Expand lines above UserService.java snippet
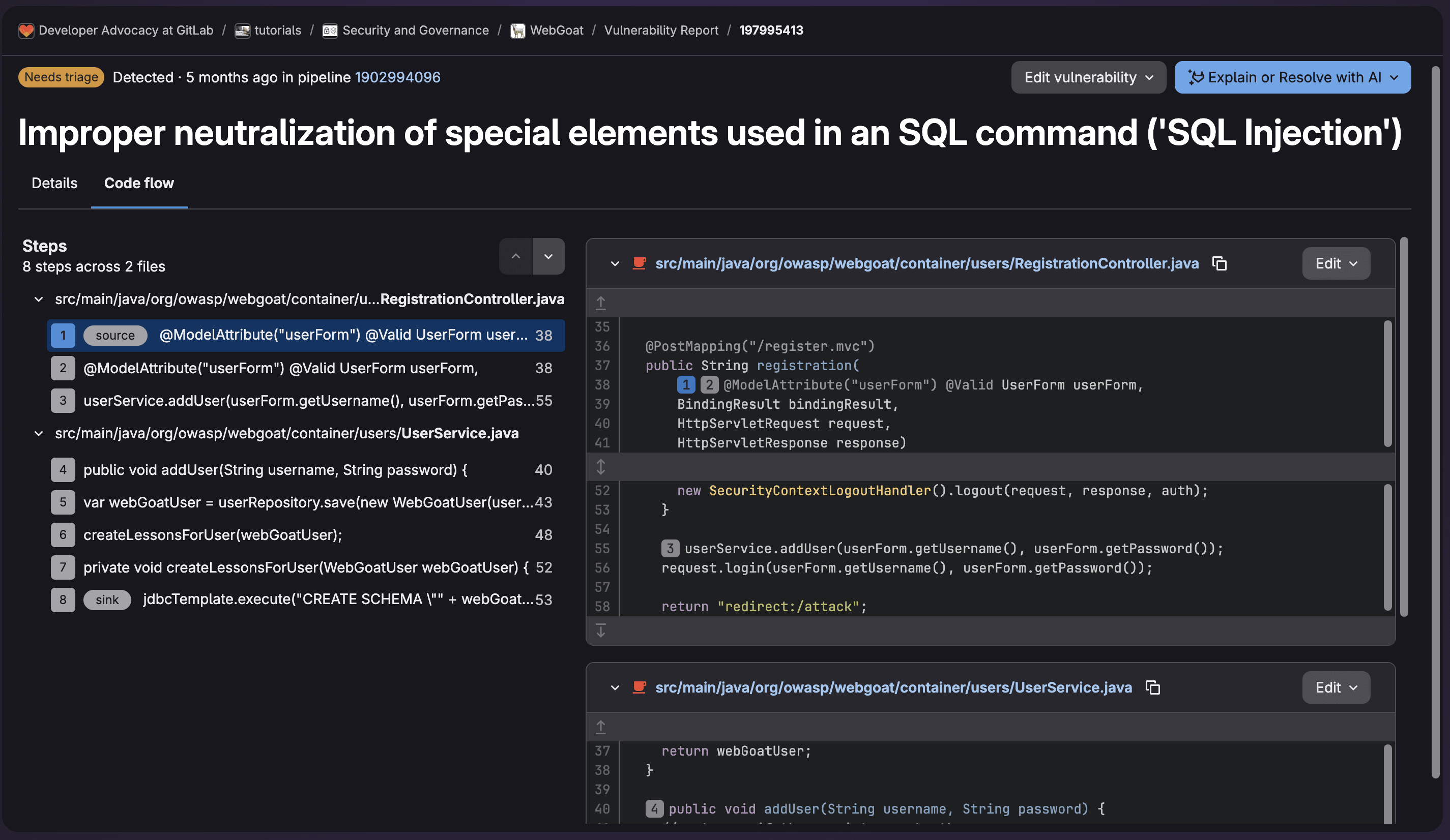The width and height of the screenshot is (1450, 840). tap(601, 726)
